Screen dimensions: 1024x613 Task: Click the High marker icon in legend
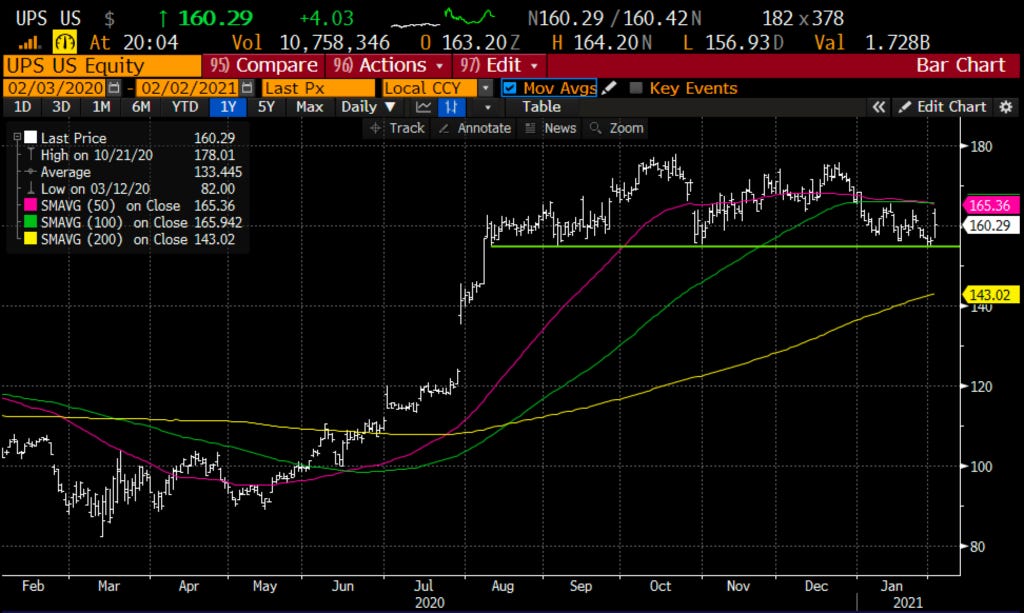pos(31,155)
